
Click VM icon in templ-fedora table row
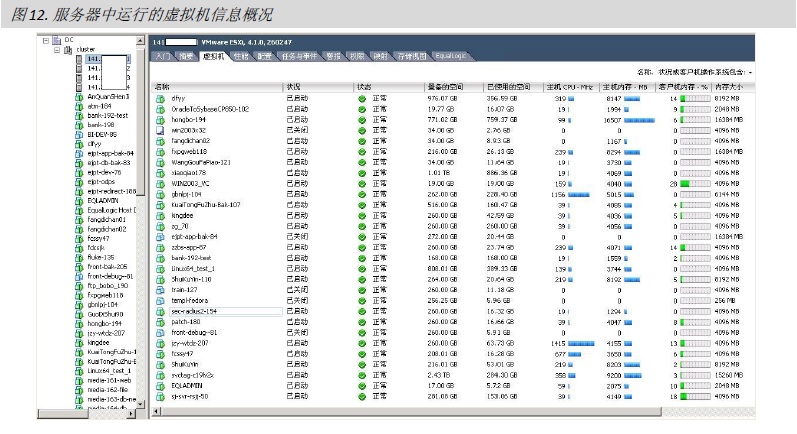pos(161,300)
